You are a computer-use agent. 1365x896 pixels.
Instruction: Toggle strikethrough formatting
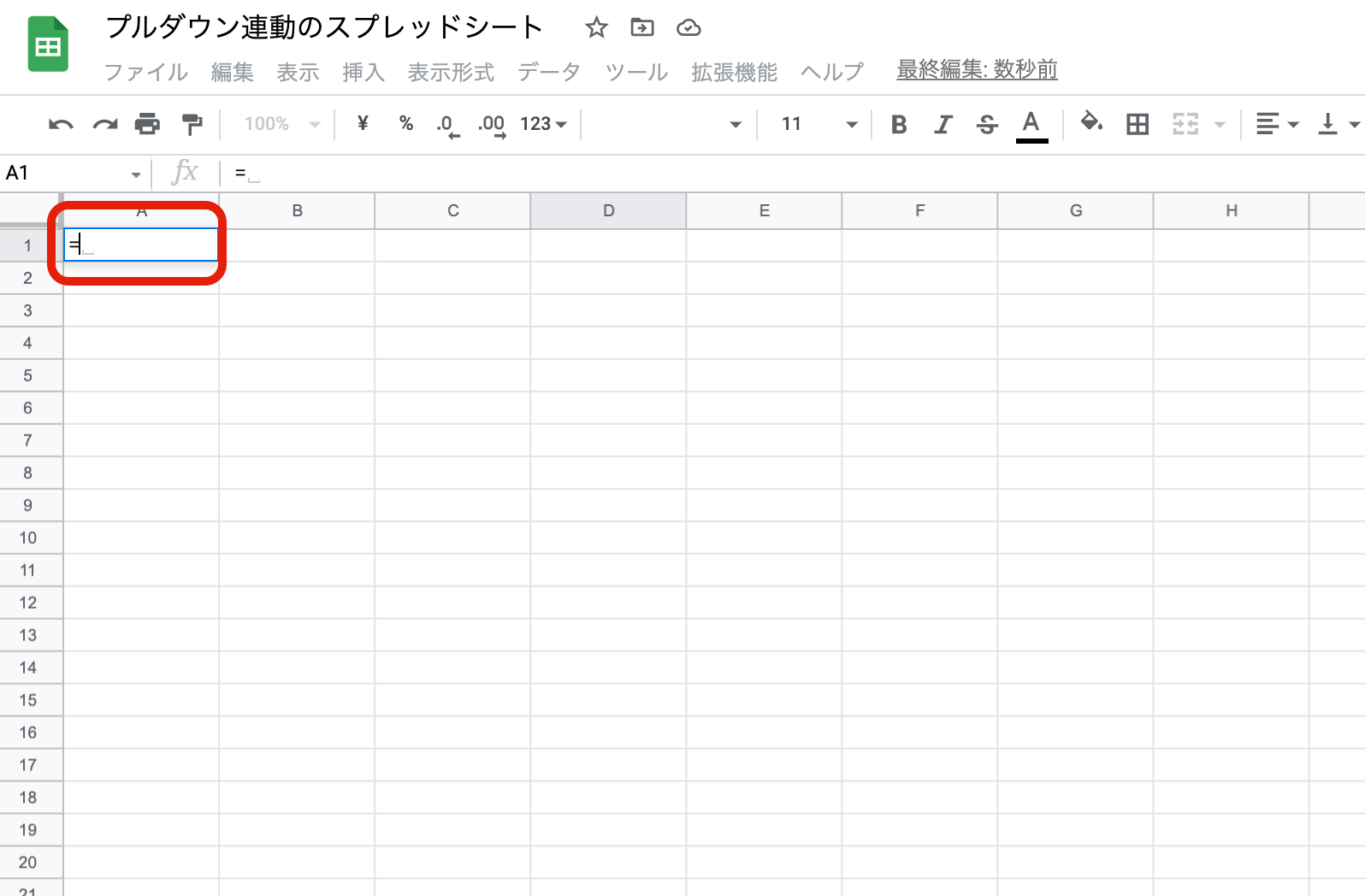987,125
